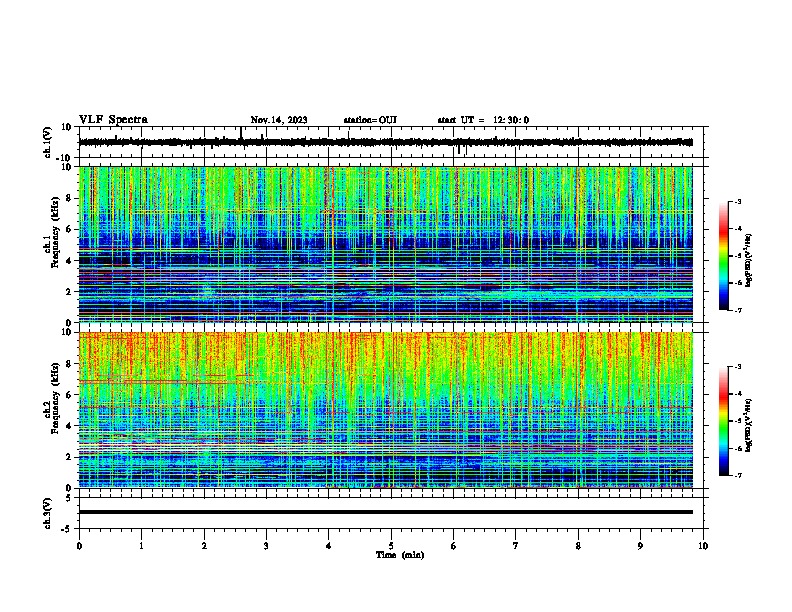Select the "Nov.14, 2023" date label
Screen dimensions: 792x612
(x=279, y=120)
